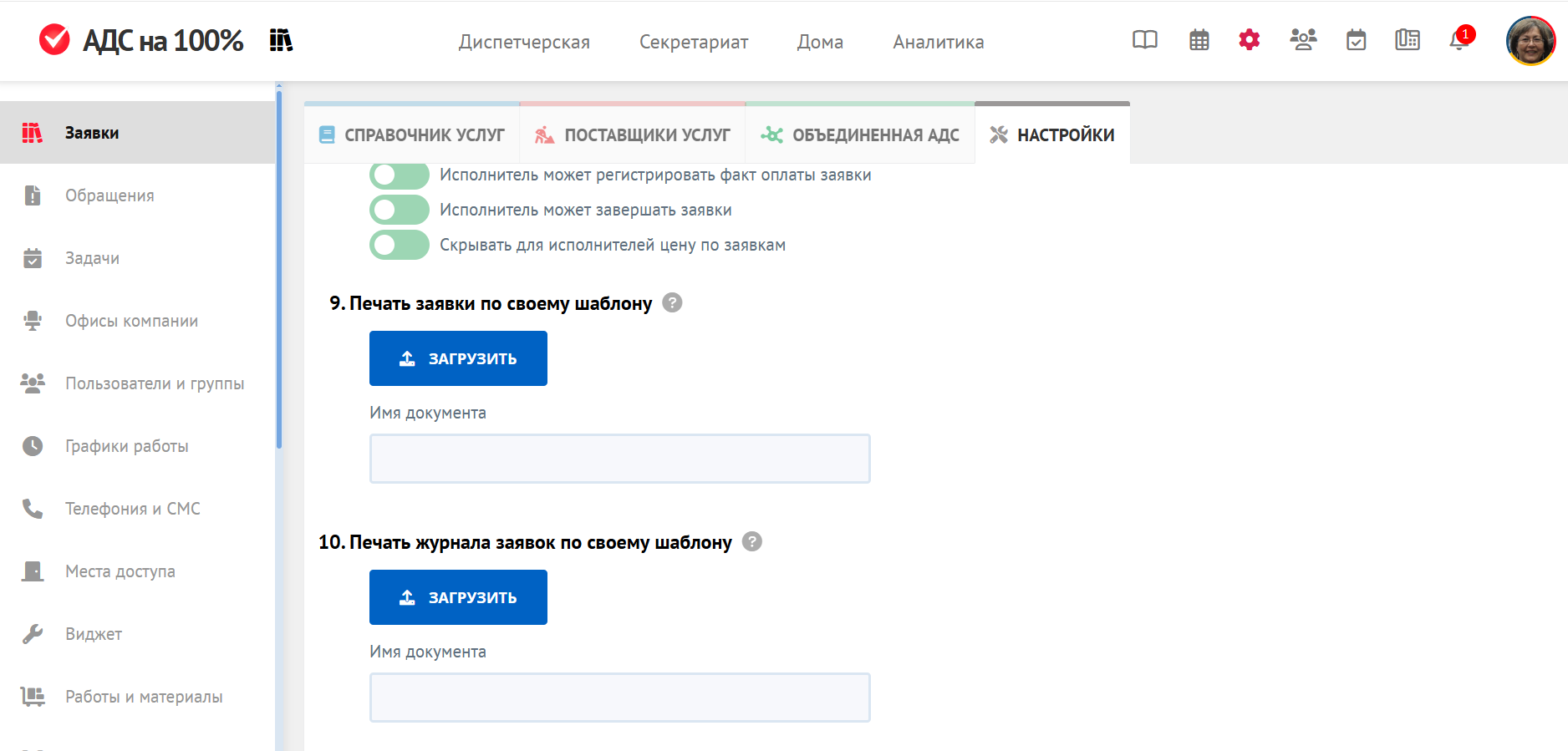Toggle executor can register payment fact

tap(399, 175)
